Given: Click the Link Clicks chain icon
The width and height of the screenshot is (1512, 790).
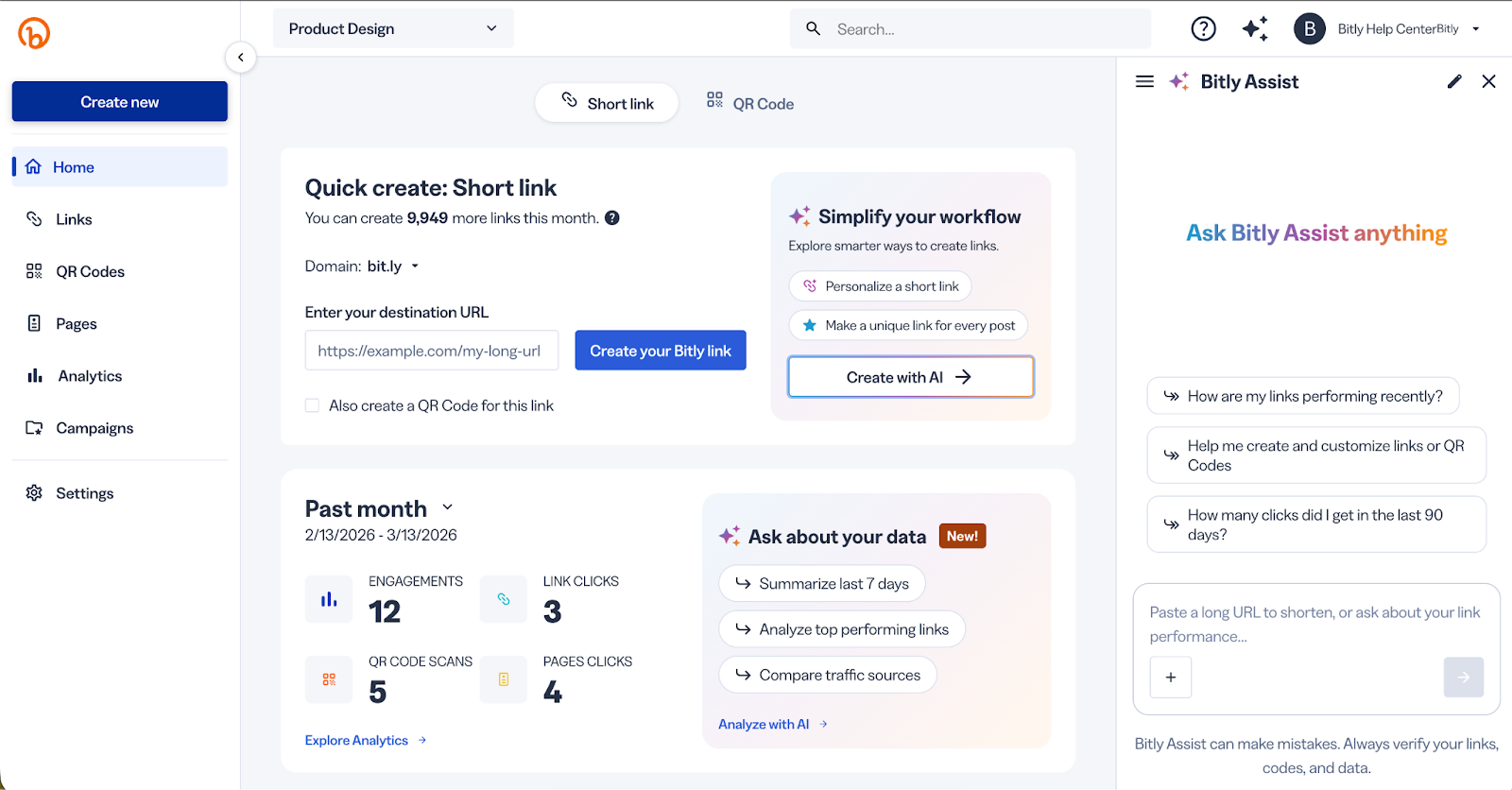Looking at the screenshot, I should tap(504, 599).
